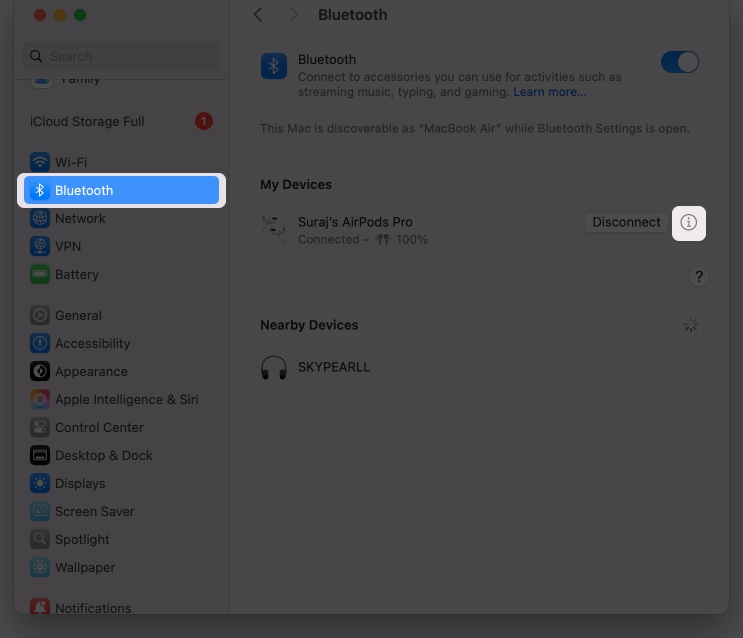Viewport: 743px width, 638px height.
Task: Open Spotlight settings
Action: 121,539
